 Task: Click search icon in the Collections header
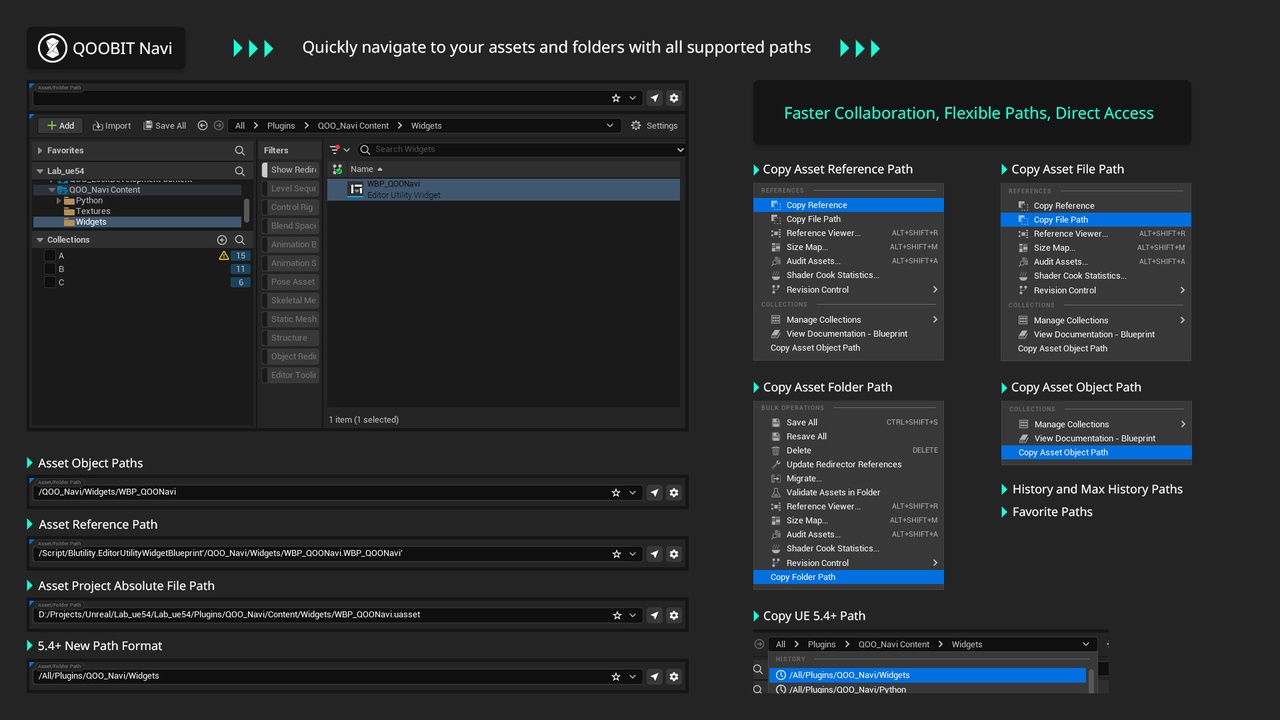coord(240,240)
